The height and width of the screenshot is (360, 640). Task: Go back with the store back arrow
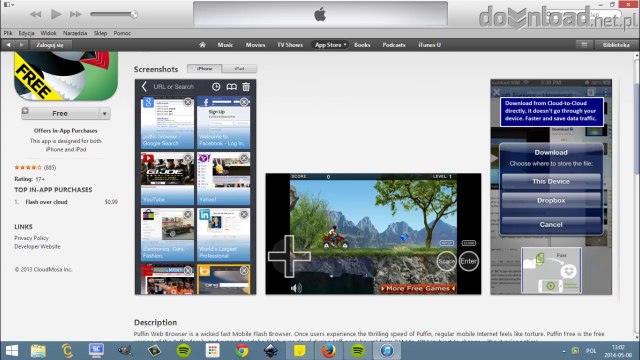pos(8,45)
